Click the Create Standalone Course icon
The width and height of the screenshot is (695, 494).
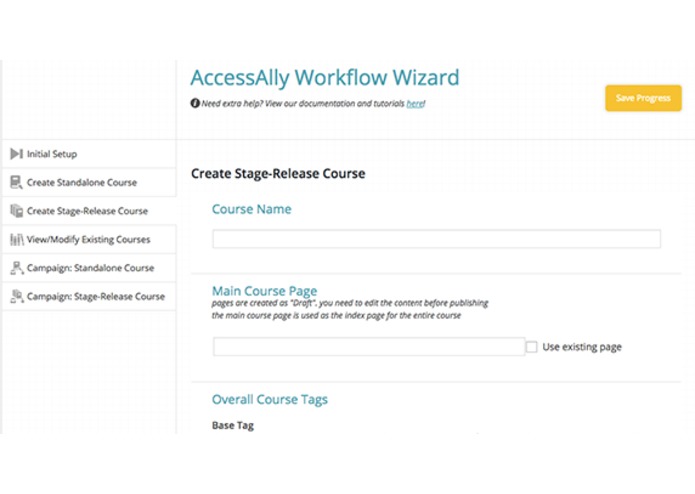[x=16, y=182]
